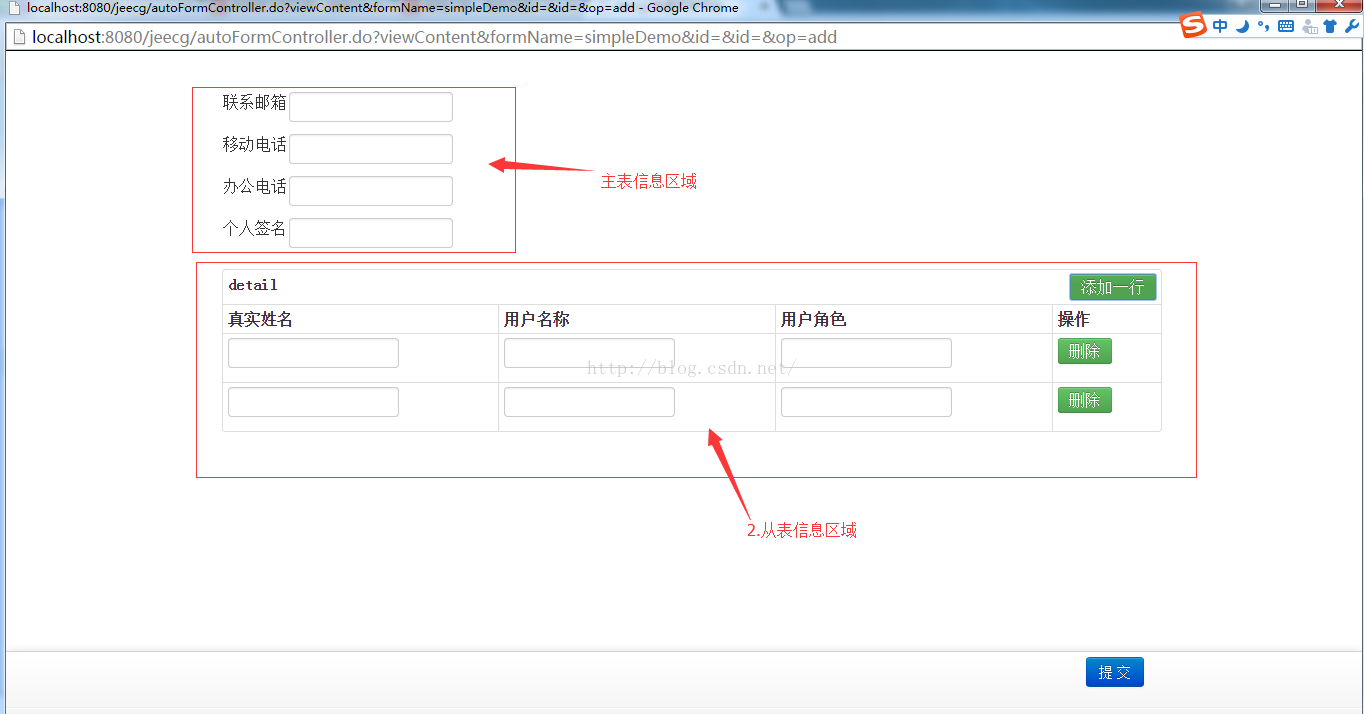The image size is (1364, 714).
Task: Click first-row 用户角色 input
Action: coord(866,353)
